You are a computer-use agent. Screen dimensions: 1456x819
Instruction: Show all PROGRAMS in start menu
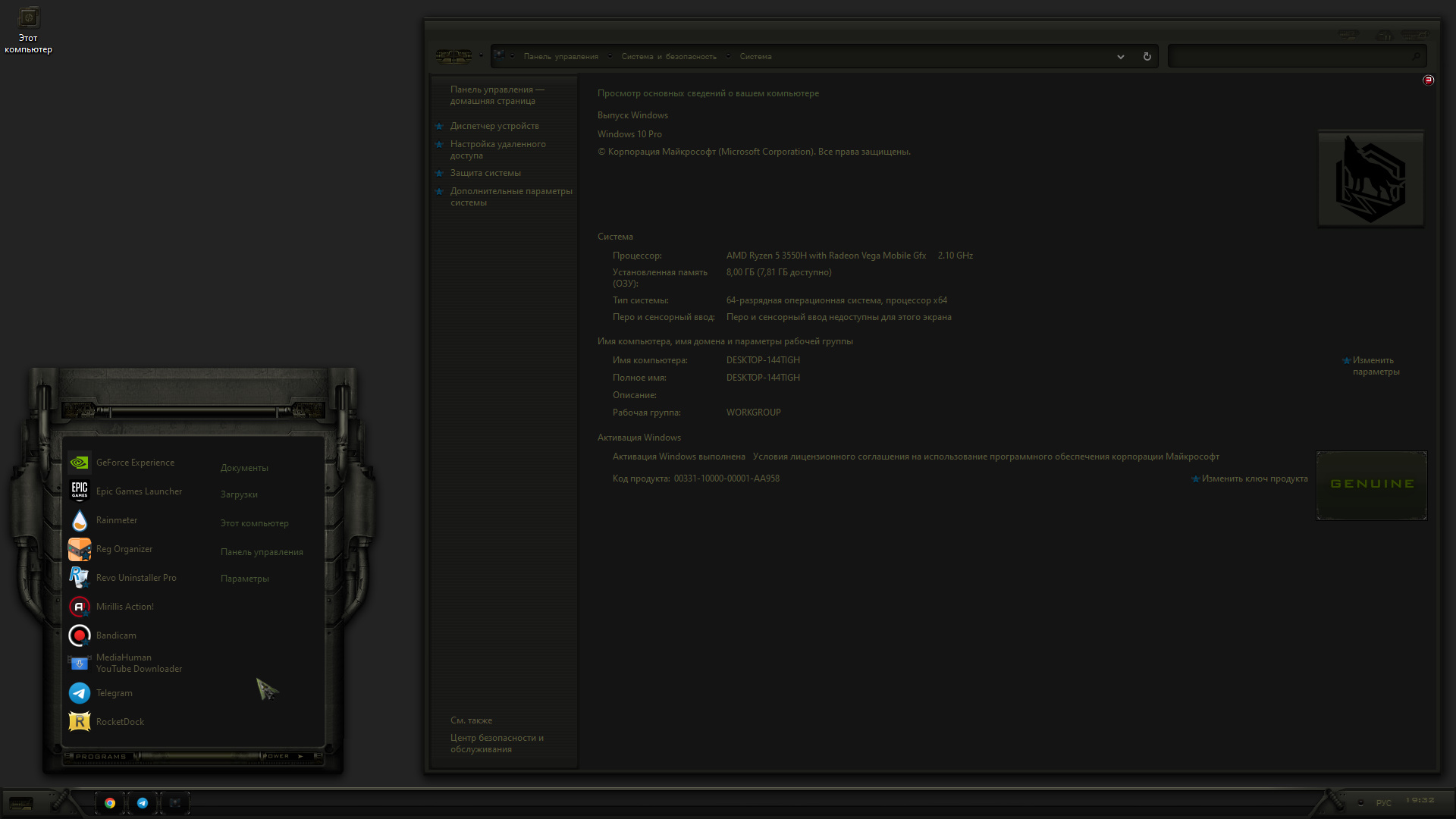tap(101, 757)
